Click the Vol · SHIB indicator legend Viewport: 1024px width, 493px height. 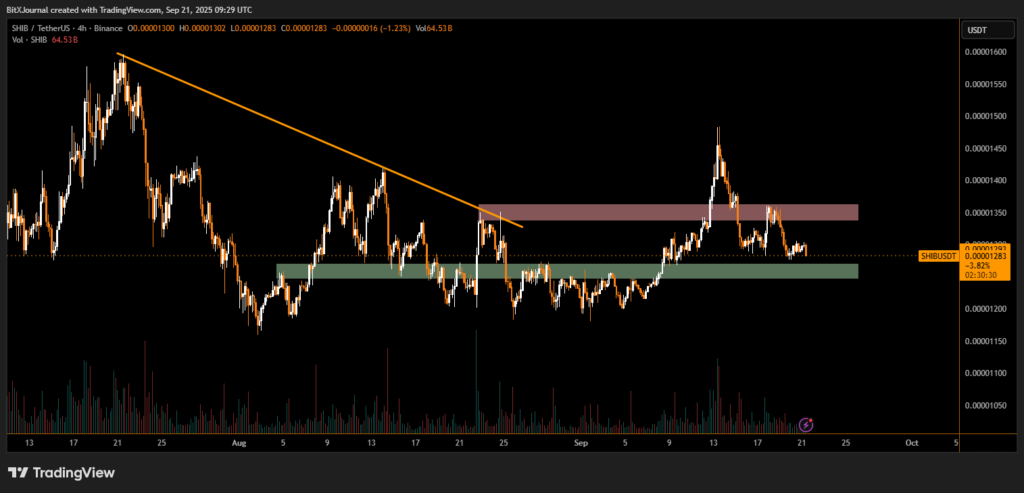28,42
